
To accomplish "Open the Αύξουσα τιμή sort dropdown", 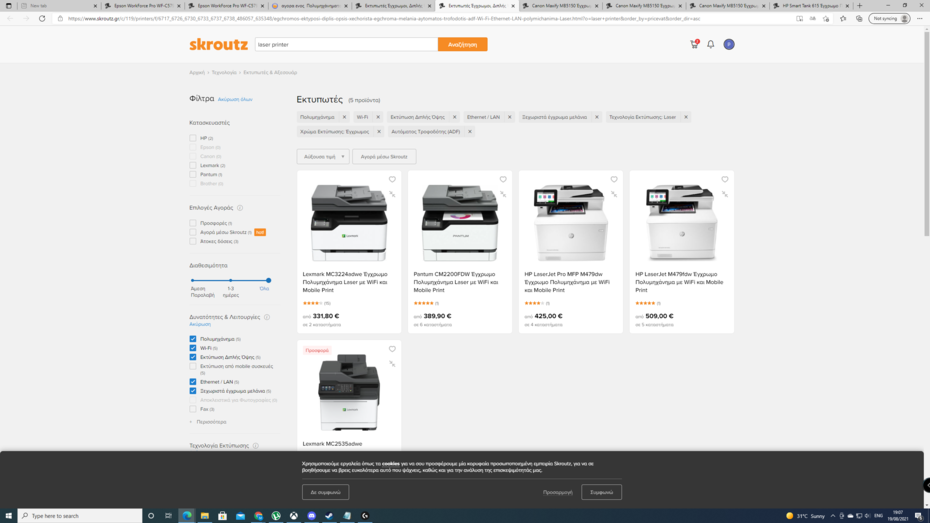I will point(323,157).
